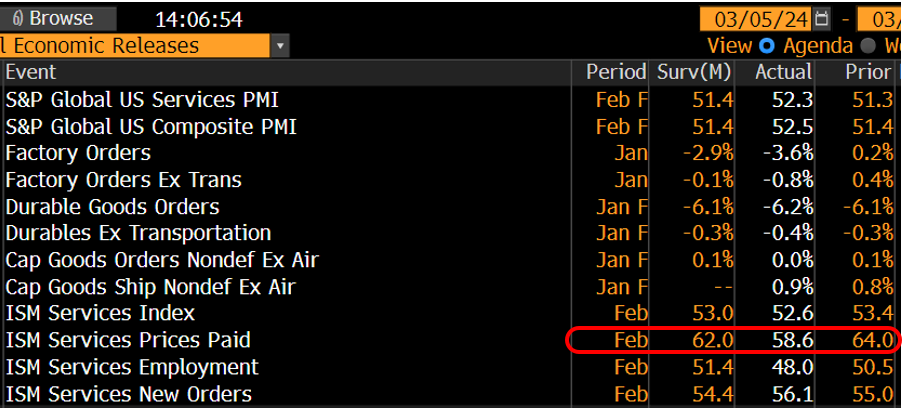Screen dimensions: 908x412
Task: Sort by the Actual column header
Action: pyautogui.click(x=783, y=72)
